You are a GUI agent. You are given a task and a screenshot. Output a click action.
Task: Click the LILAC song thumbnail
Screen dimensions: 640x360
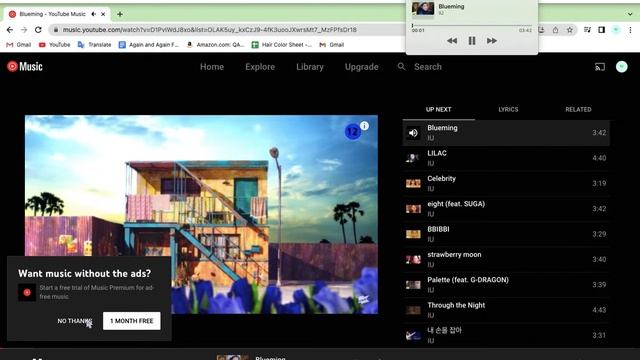[x=413, y=158]
